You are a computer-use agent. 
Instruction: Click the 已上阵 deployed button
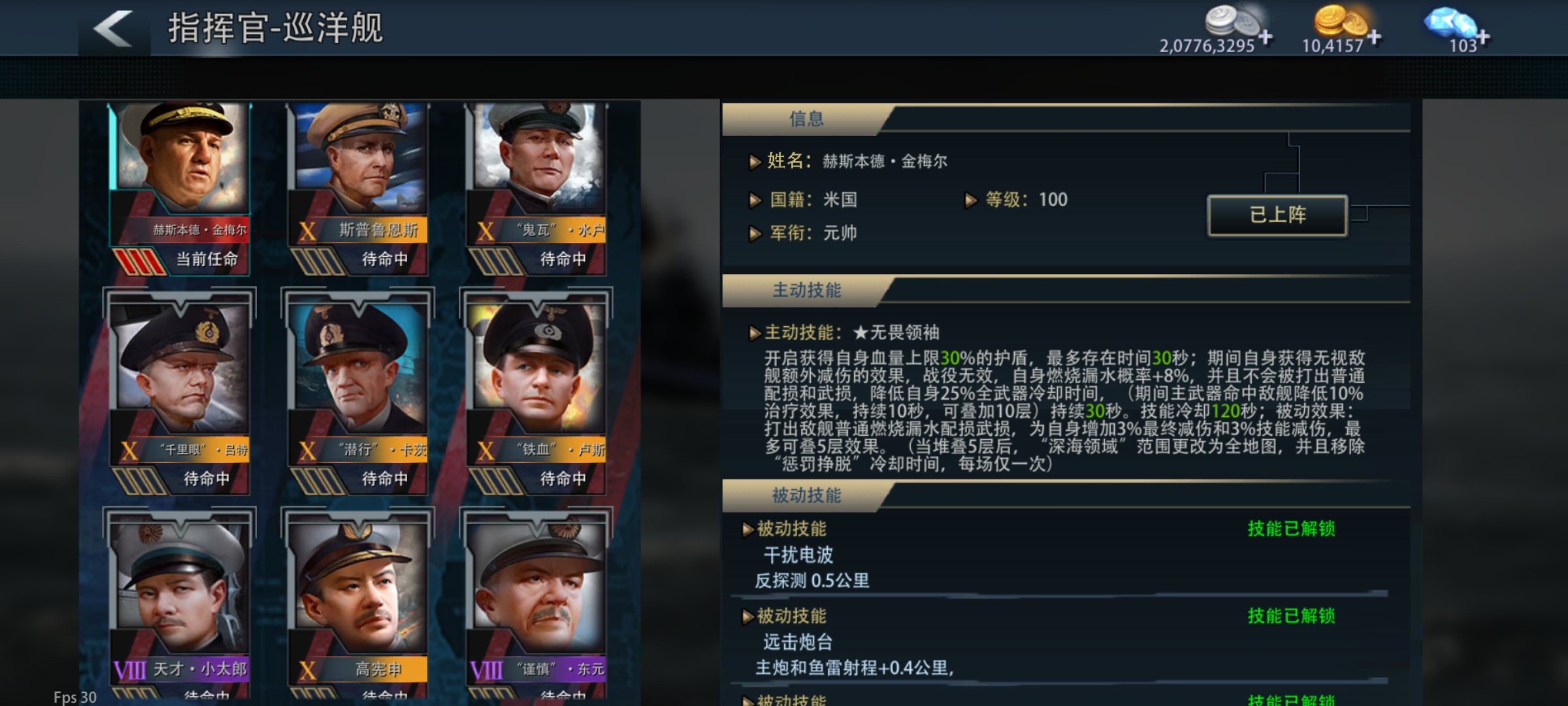(x=1277, y=215)
